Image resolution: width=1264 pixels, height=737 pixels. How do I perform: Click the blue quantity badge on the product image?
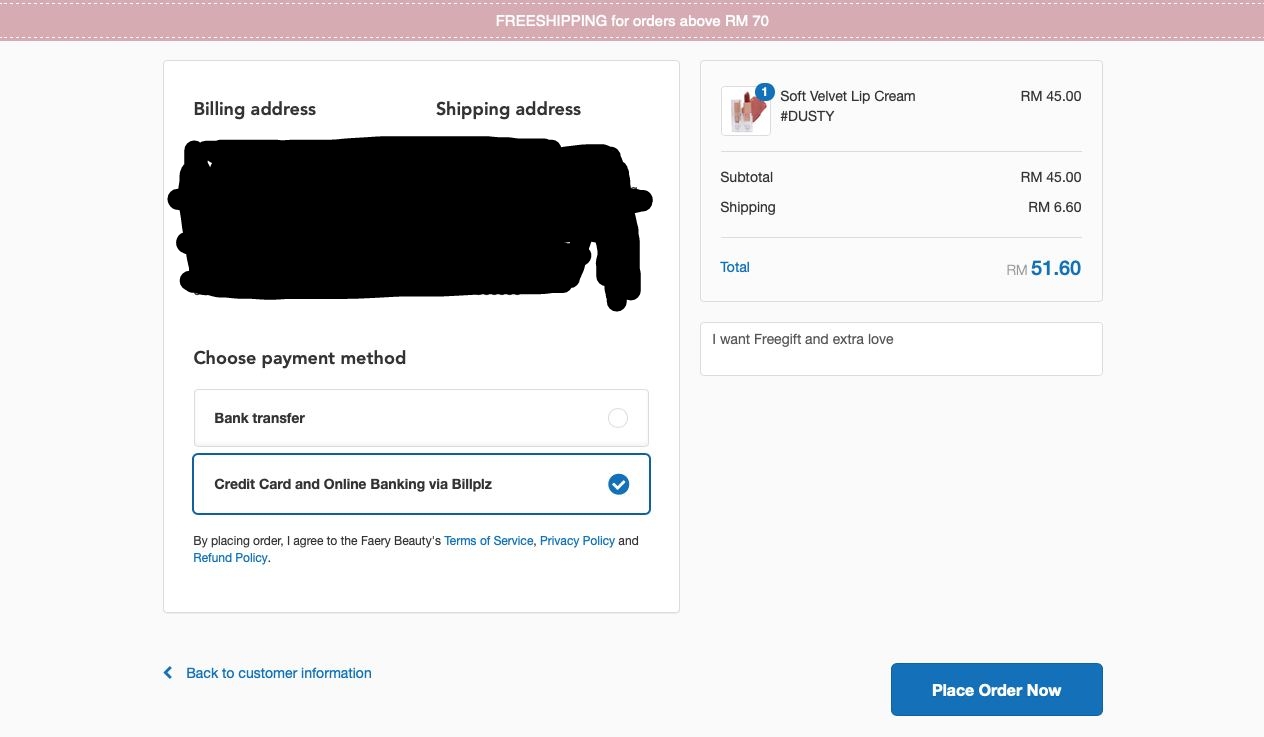(765, 92)
